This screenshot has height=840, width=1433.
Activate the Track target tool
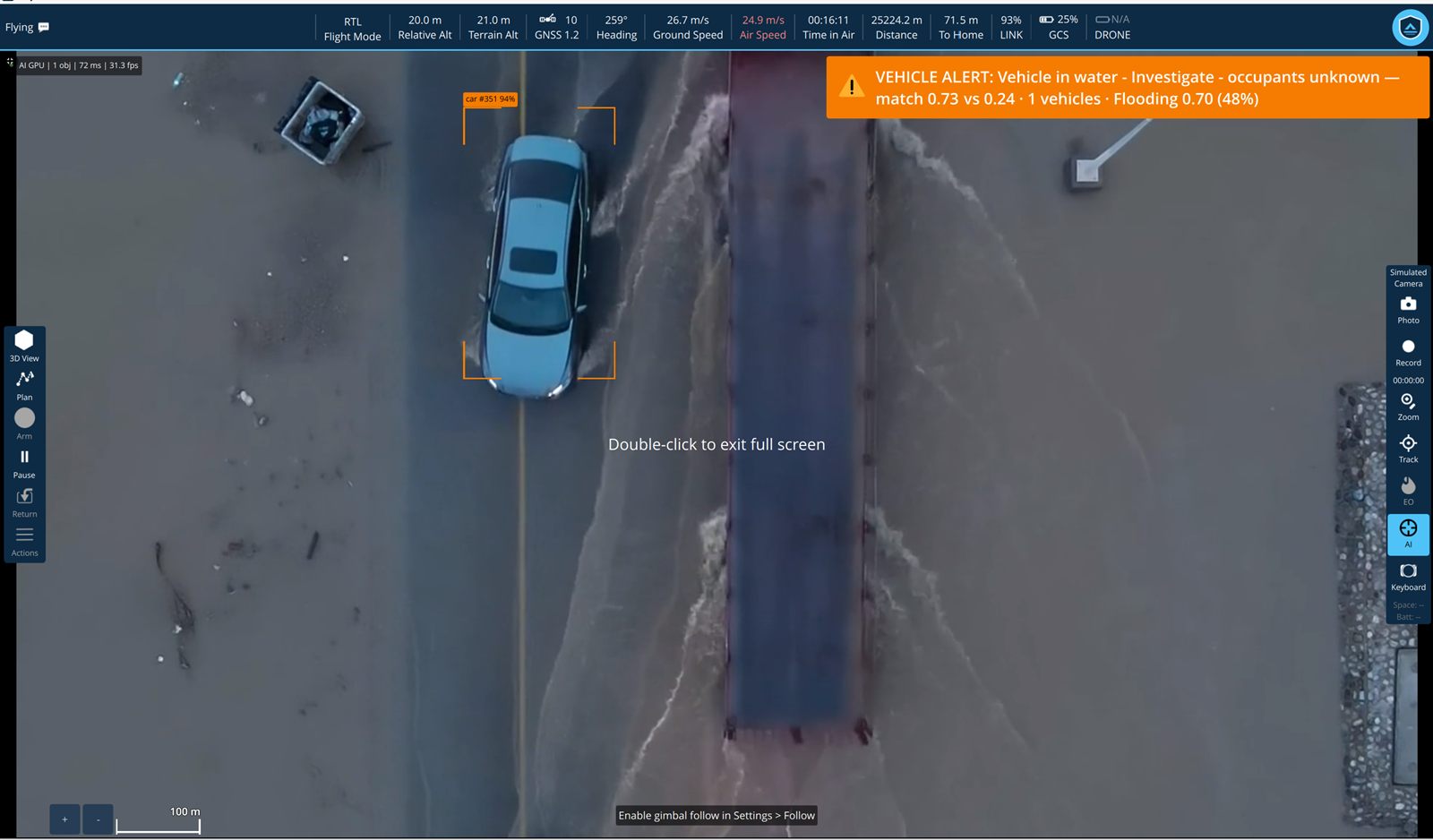[1408, 449]
